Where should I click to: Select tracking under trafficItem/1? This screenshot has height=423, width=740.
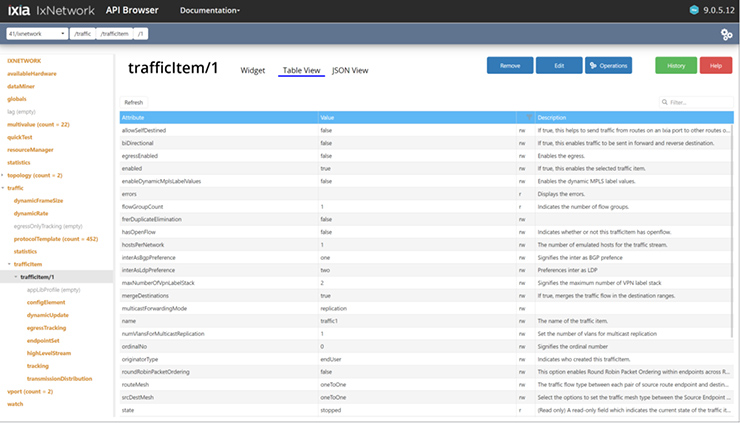(x=38, y=366)
